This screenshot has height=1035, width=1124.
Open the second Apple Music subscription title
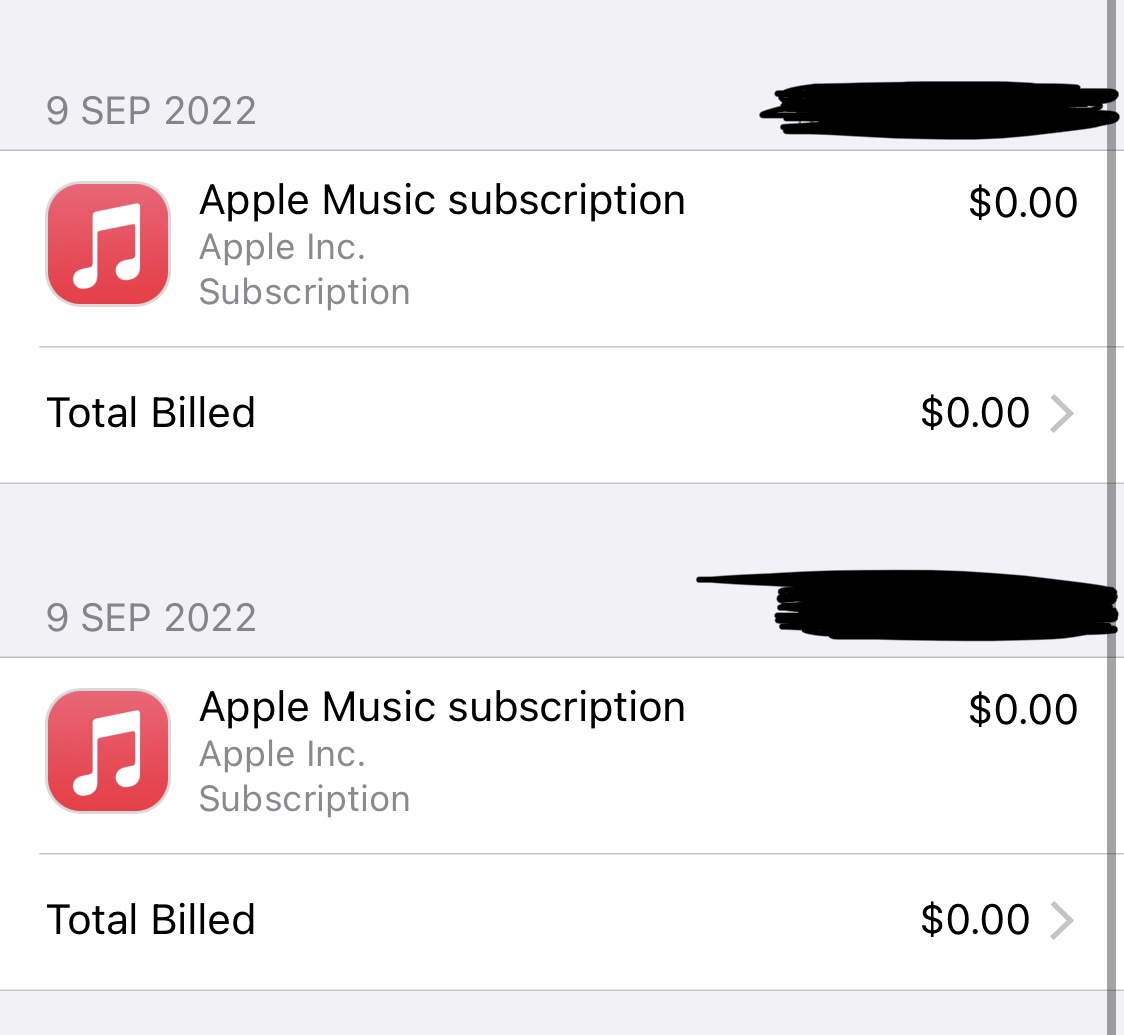[442, 708]
